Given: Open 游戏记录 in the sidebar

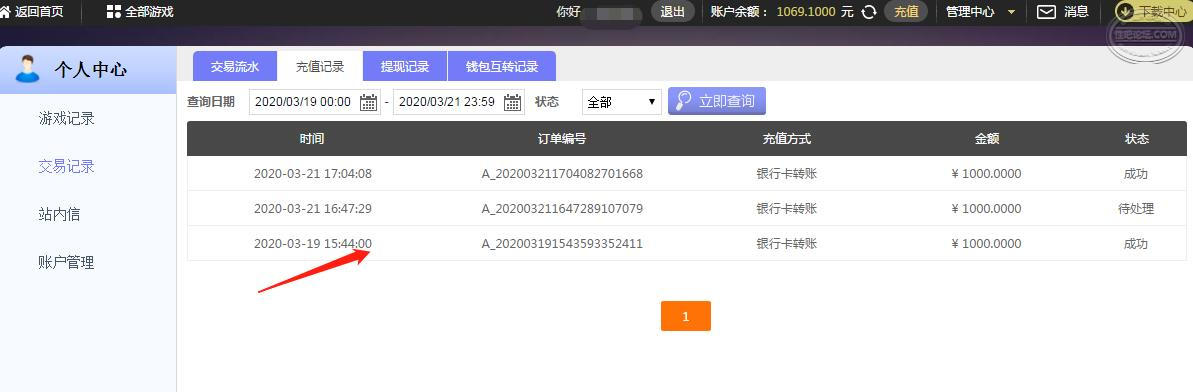Looking at the screenshot, I should (66, 119).
